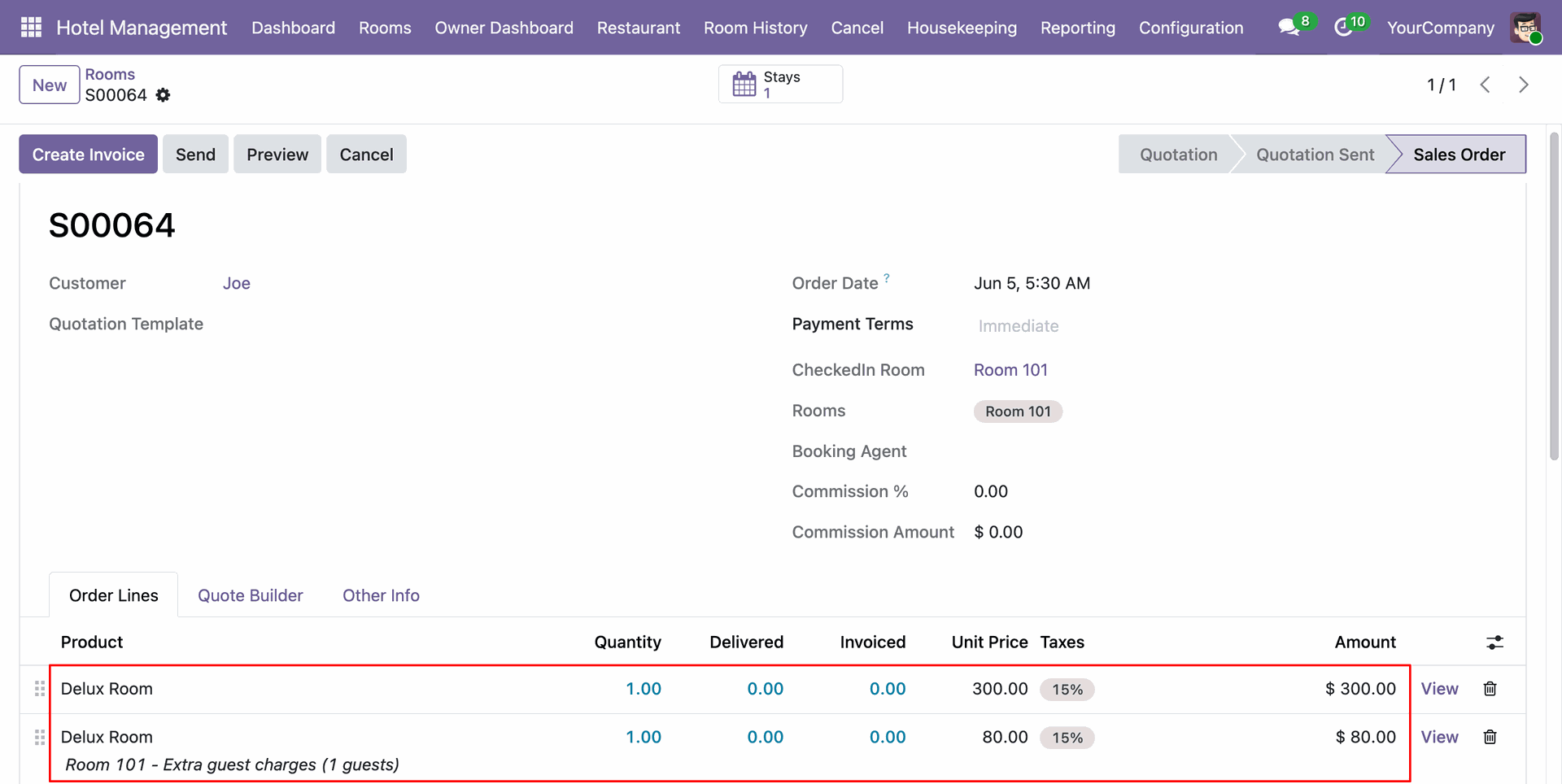Click the user avatar picture
Screen dimensions: 1562x784
pyautogui.click(x=1525, y=28)
